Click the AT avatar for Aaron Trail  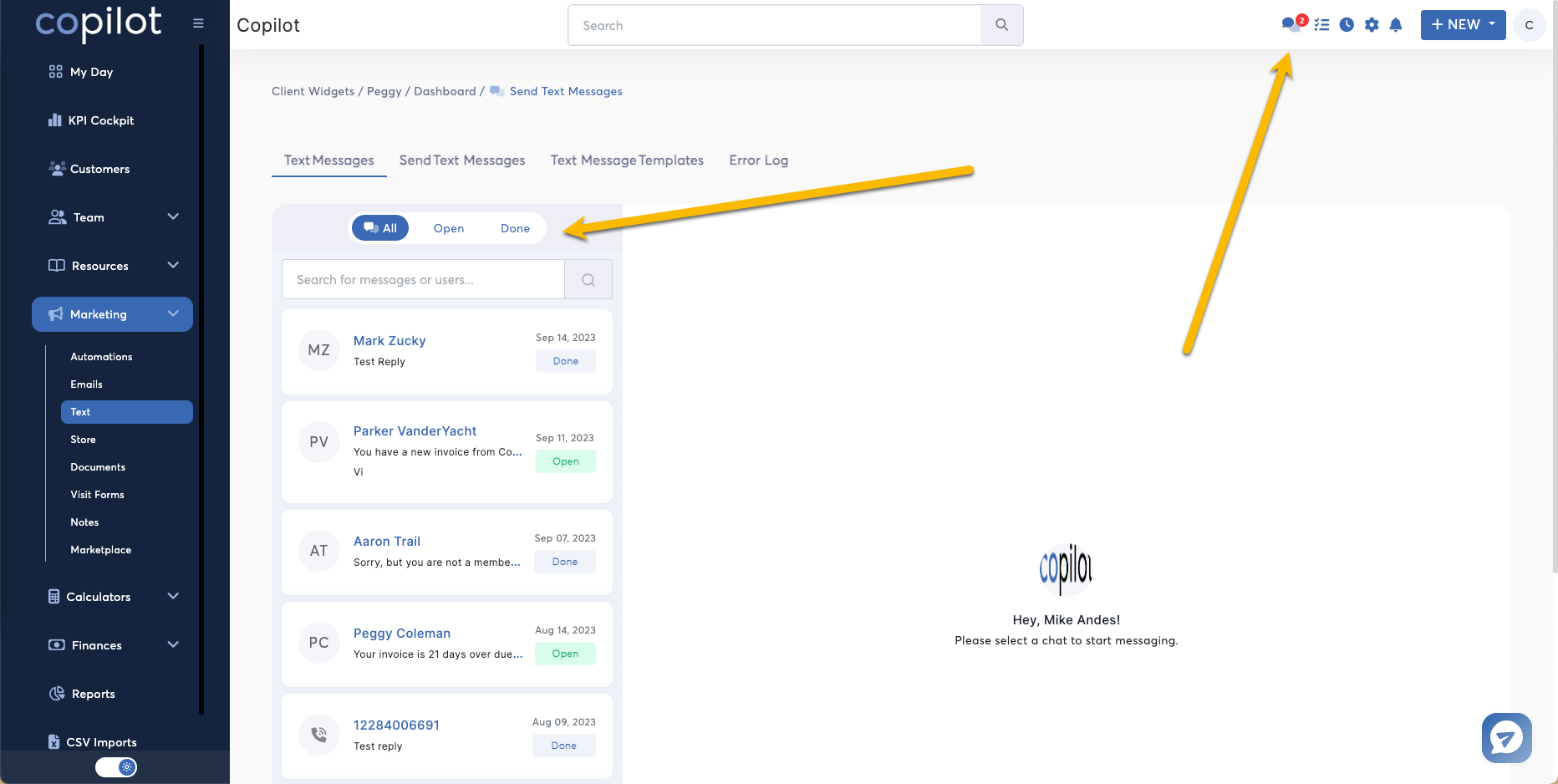318,551
